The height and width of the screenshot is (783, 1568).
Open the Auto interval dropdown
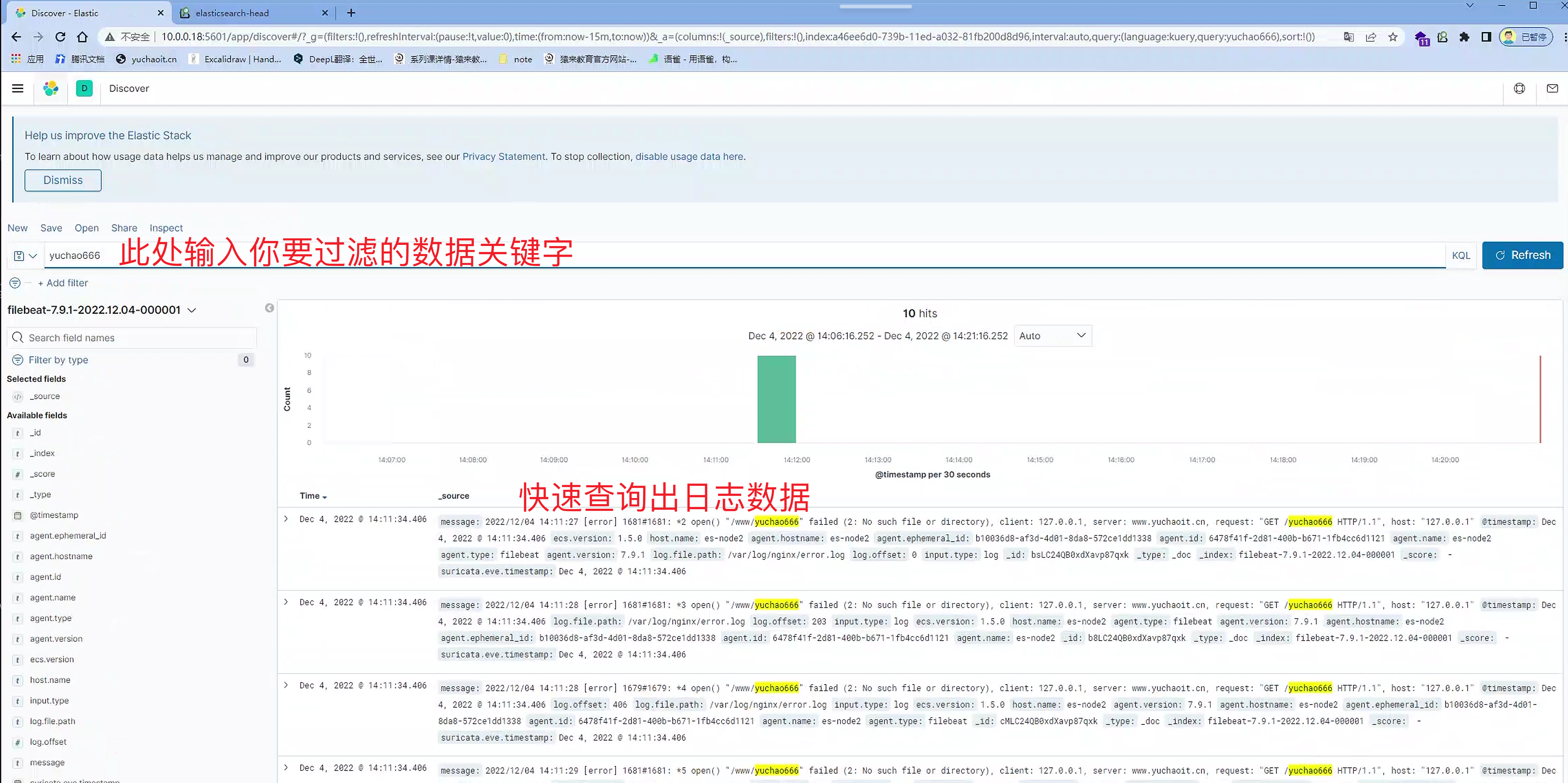pyautogui.click(x=1052, y=335)
